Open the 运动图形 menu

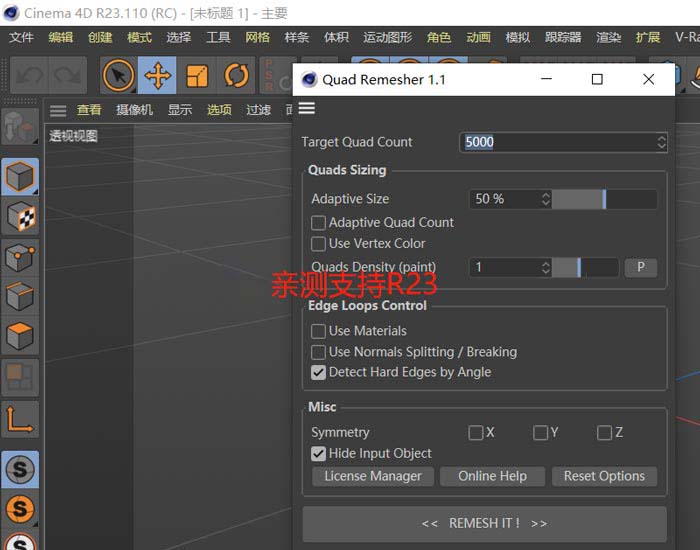click(388, 38)
